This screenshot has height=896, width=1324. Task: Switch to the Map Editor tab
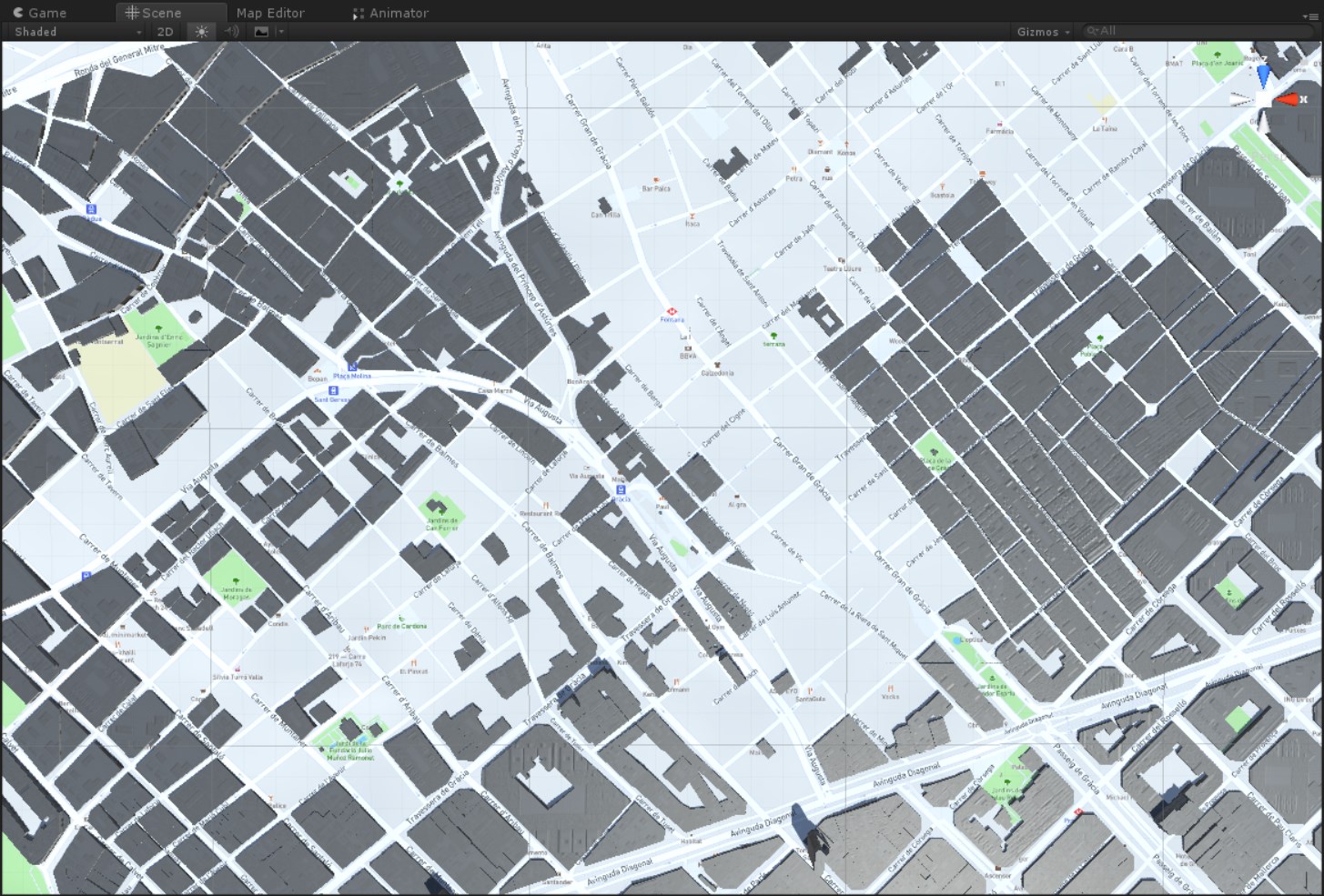pos(269,13)
